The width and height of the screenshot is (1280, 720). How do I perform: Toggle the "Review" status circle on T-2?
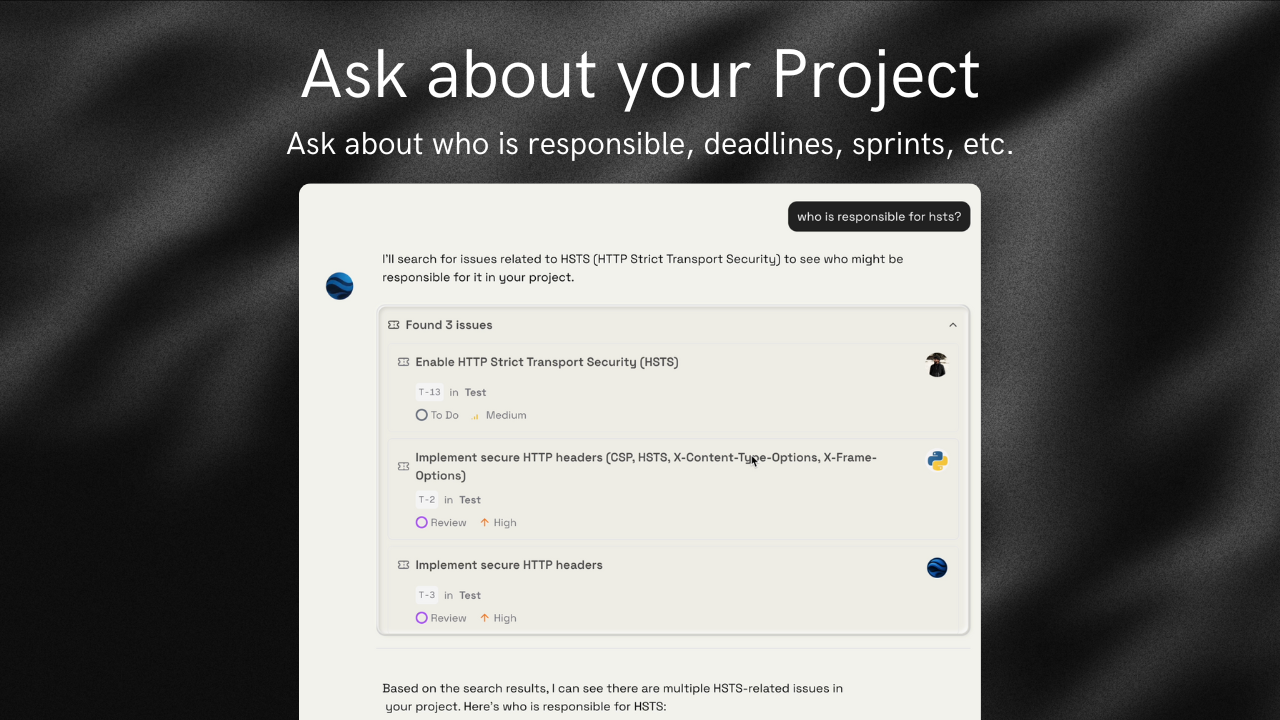[421, 522]
